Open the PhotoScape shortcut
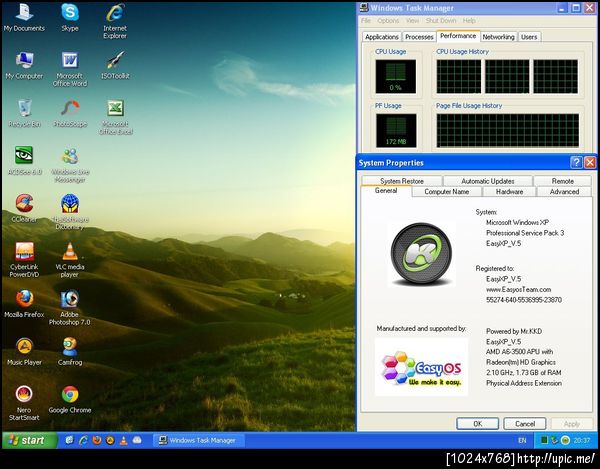The image size is (600, 469). coord(70,113)
